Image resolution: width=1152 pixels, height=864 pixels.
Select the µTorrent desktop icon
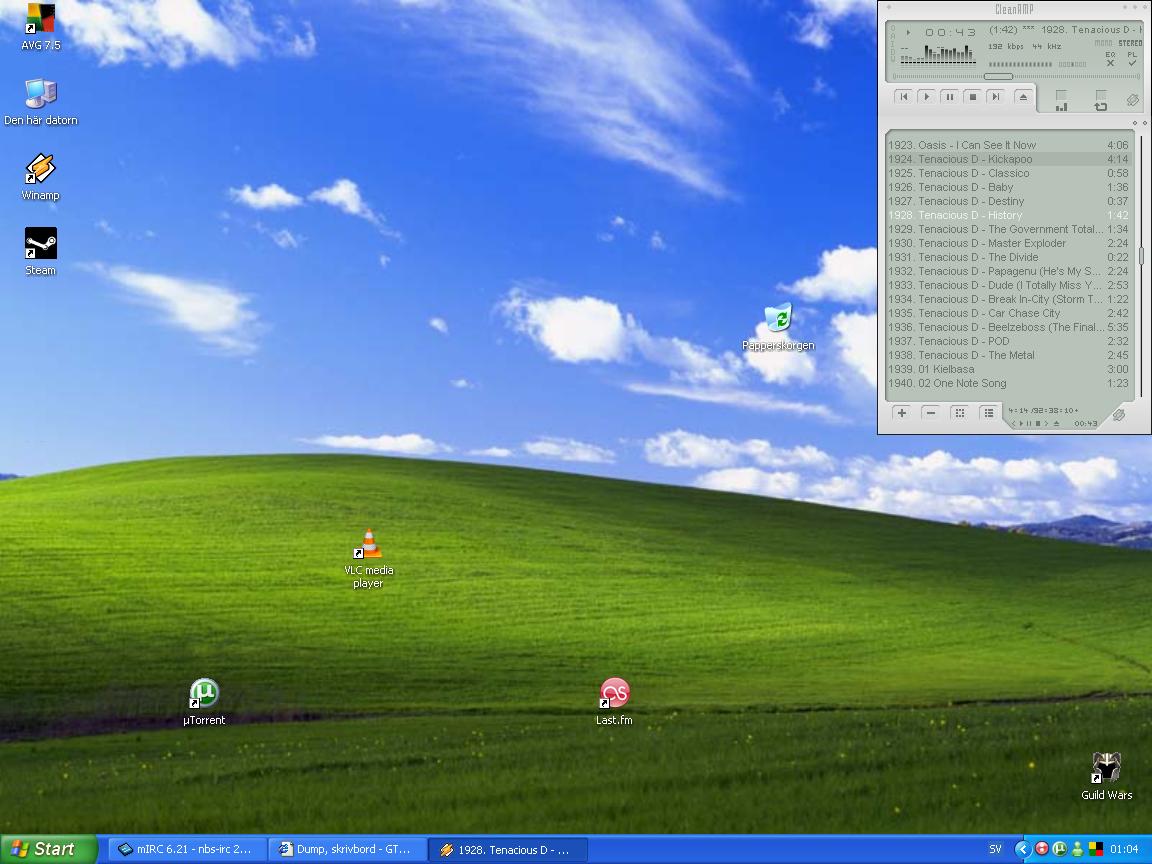coord(204,702)
